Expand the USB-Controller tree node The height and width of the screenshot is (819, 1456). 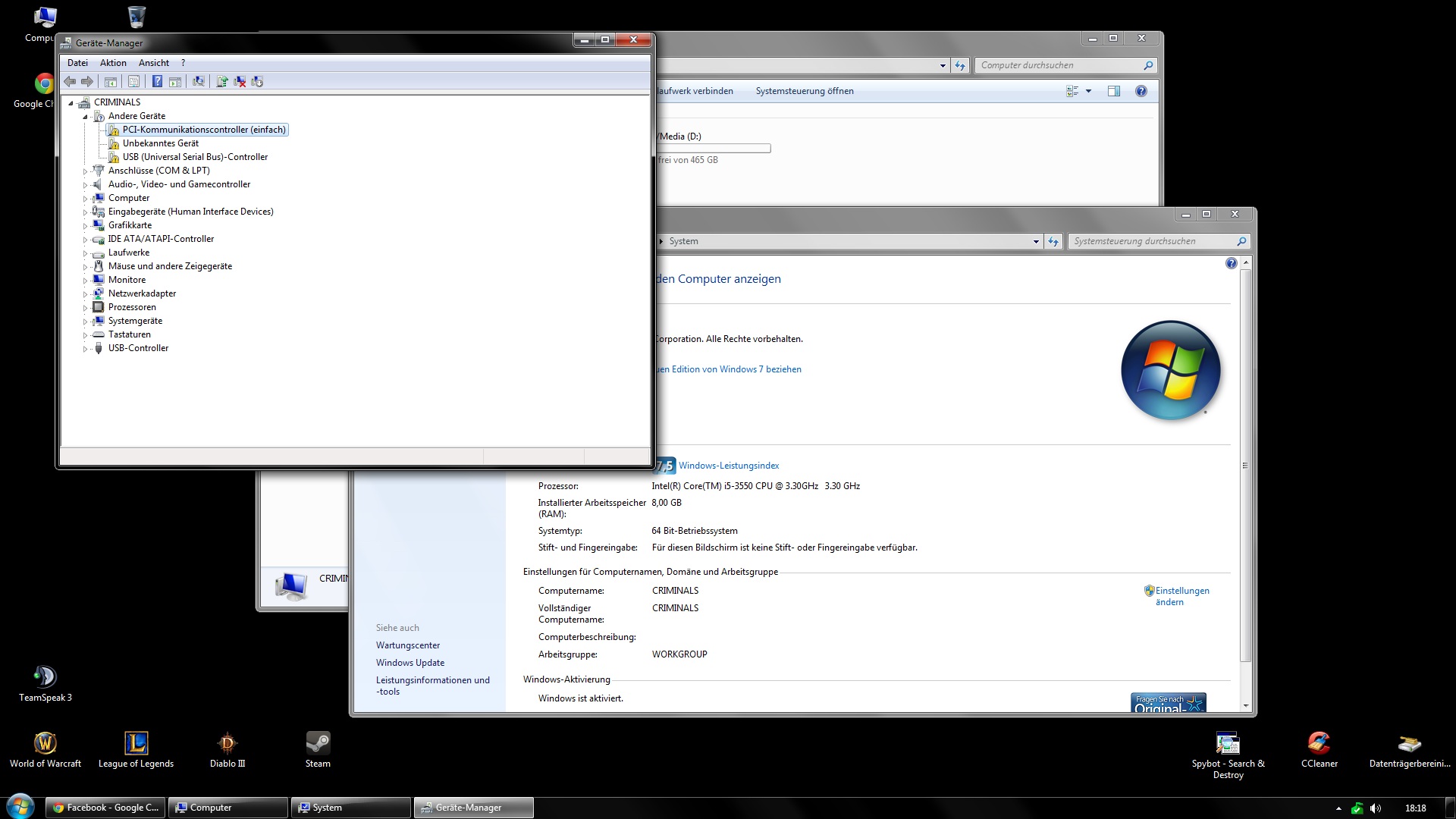[85, 349]
